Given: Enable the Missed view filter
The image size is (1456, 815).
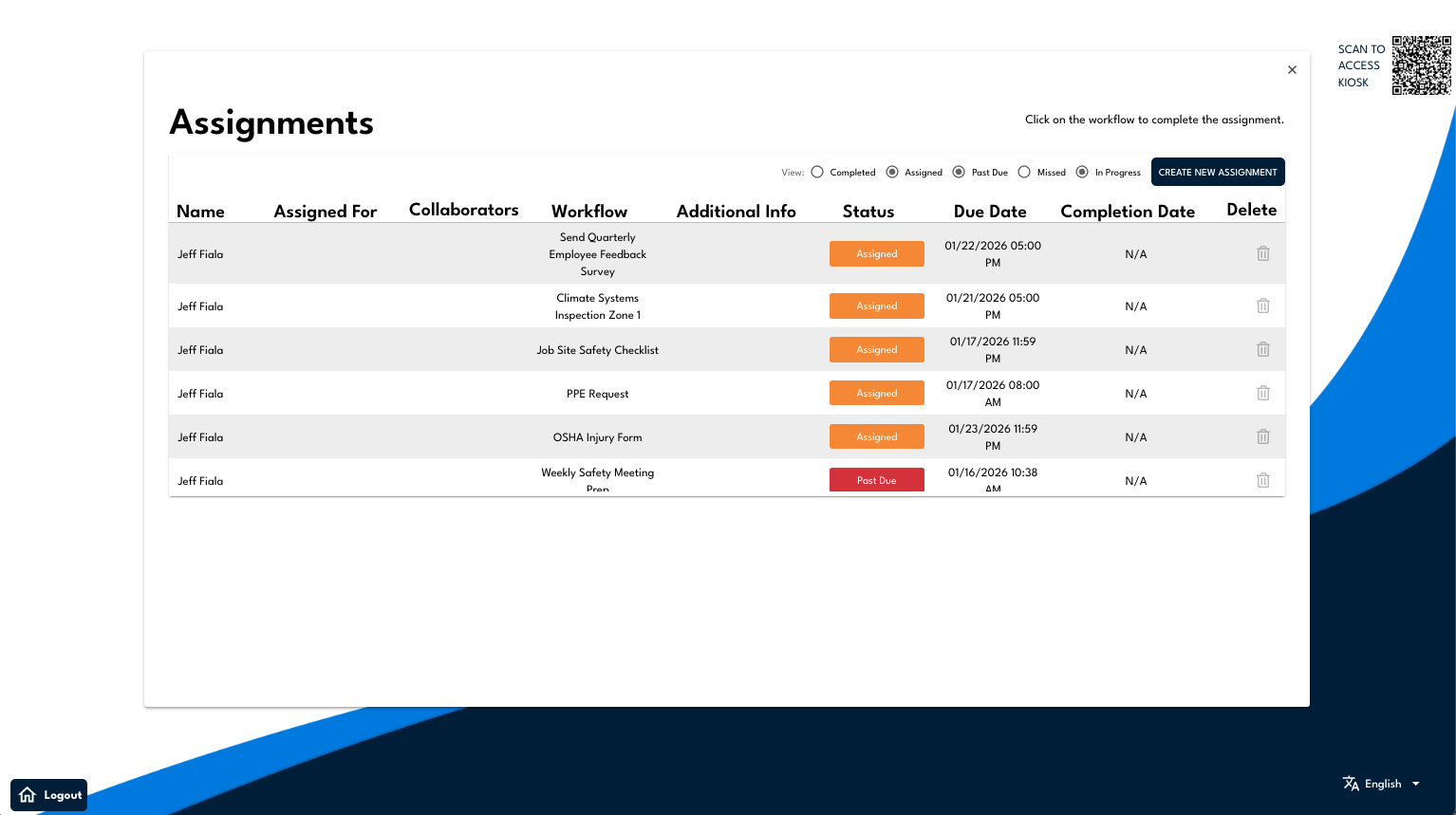Looking at the screenshot, I should pyautogui.click(x=1024, y=173).
